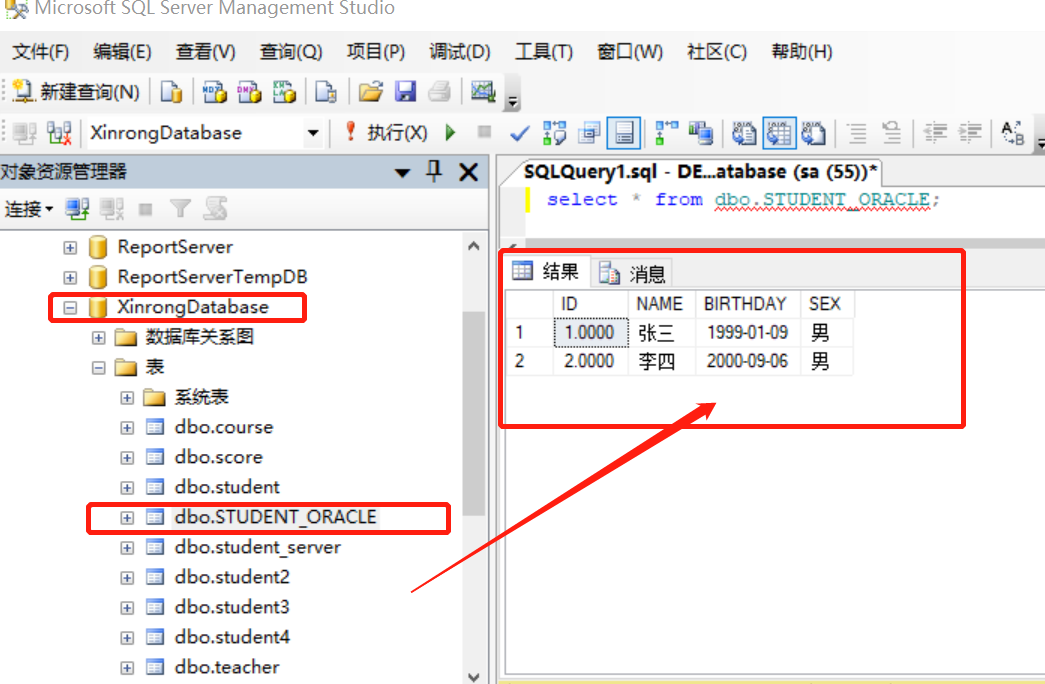Click the New Query (新建查询) button

pos(76,91)
